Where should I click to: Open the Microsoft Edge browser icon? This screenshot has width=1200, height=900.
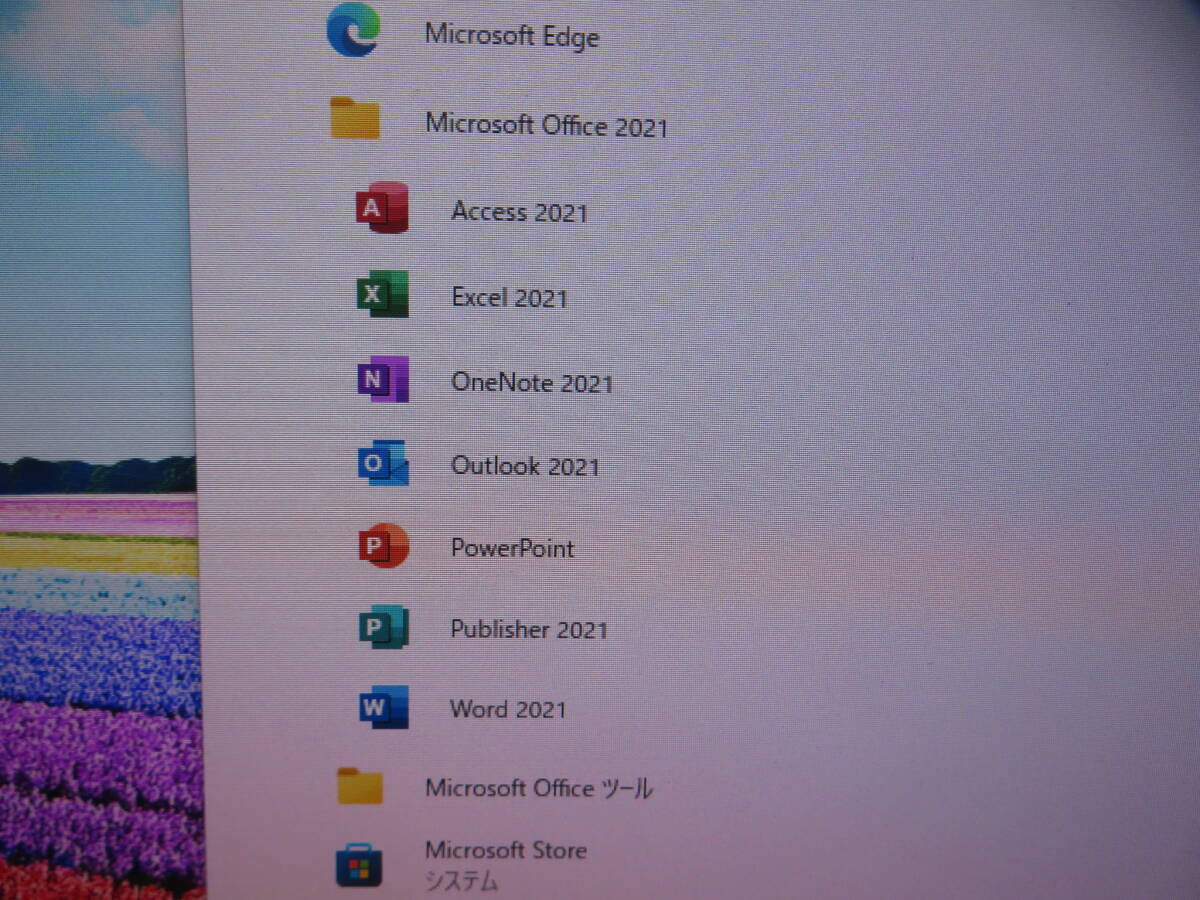(x=353, y=30)
